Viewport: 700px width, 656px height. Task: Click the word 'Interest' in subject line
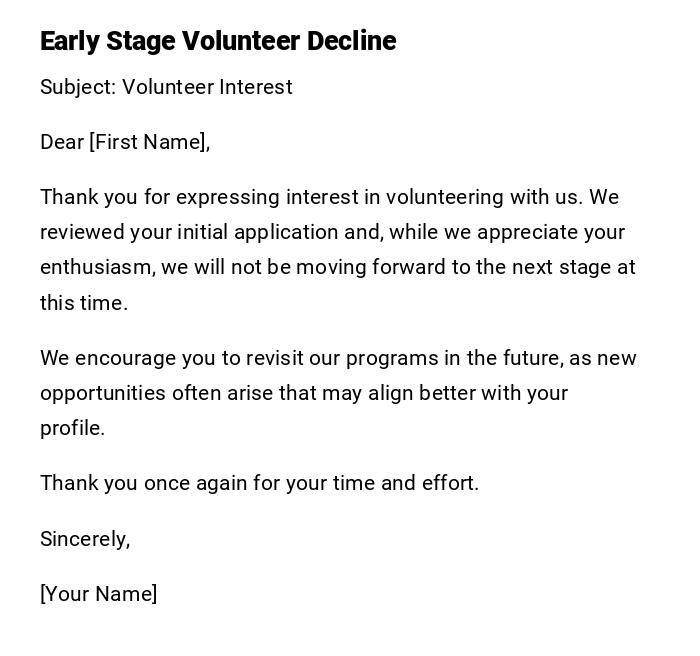(x=256, y=87)
